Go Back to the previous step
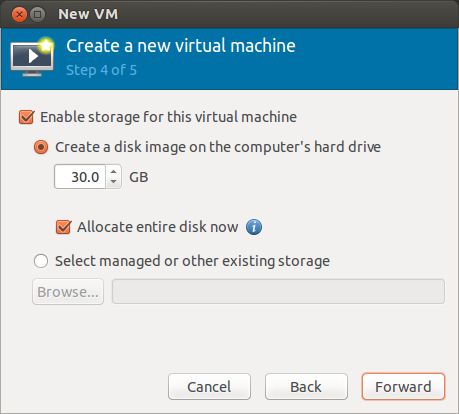This screenshot has width=459, height=414. coord(306,387)
